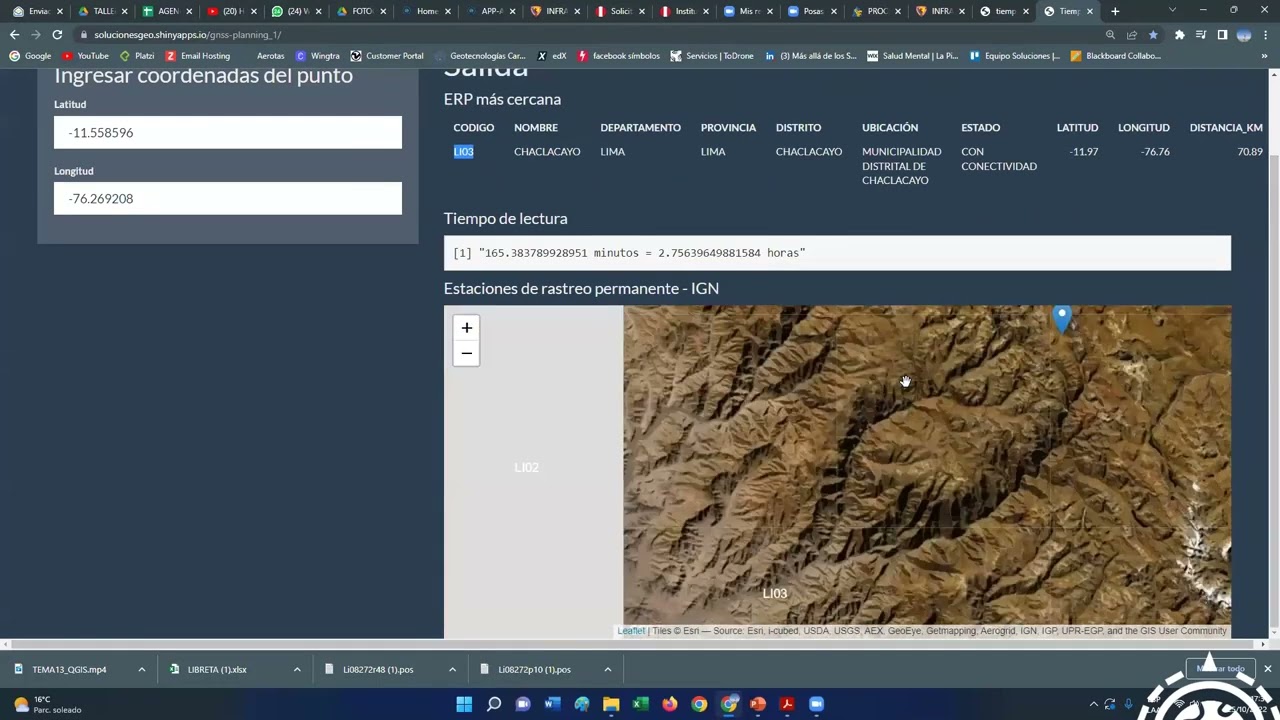Click the LI03 station label on map
Screen dimensions: 1280x720
775,593
